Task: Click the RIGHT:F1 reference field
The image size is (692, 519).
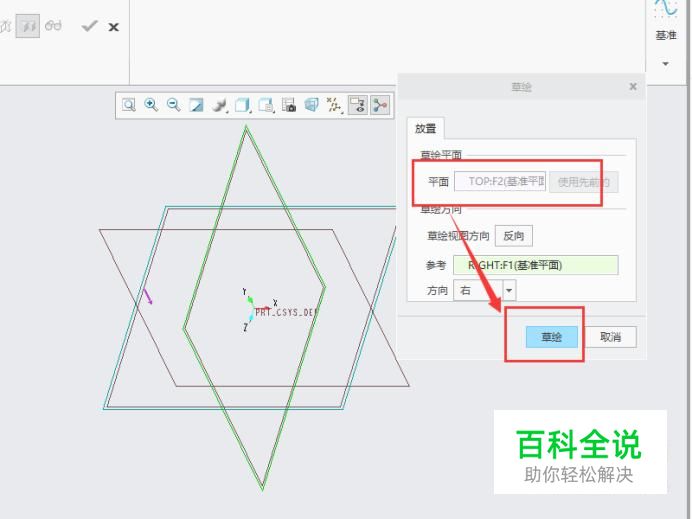Action: click(536, 265)
